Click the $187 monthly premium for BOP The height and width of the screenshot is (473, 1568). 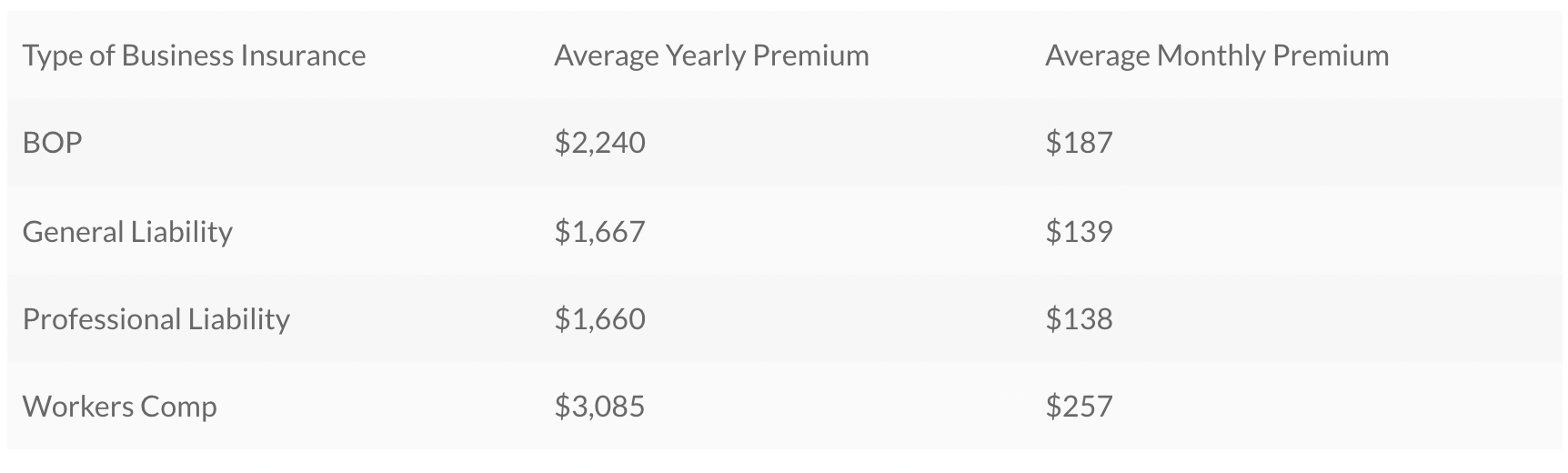(x=1079, y=143)
